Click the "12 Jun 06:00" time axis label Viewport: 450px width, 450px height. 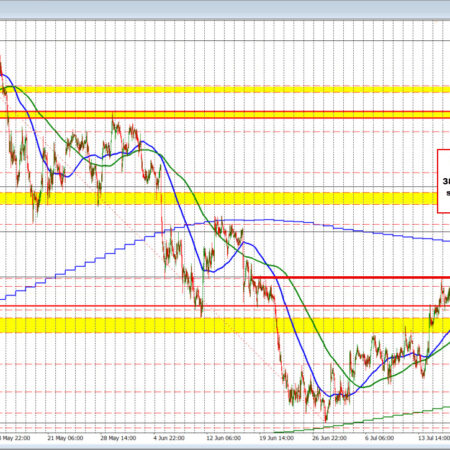point(223,438)
